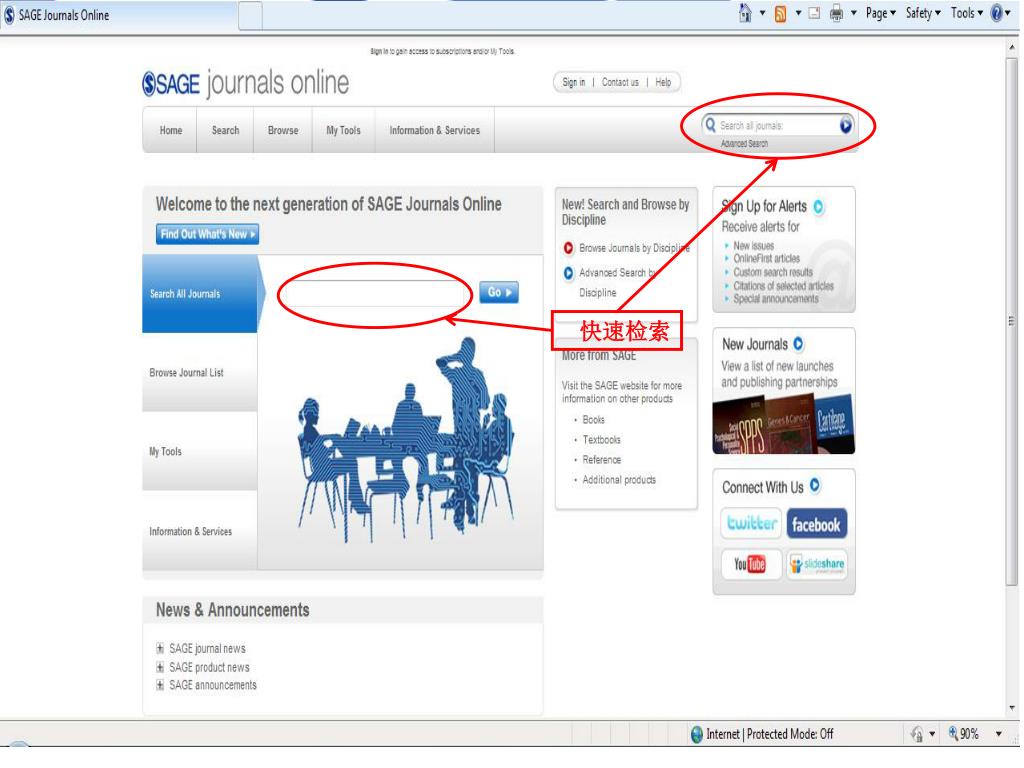The image size is (1024, 768).
Task: Open the Reference link
Action: (x=601, y=460)
